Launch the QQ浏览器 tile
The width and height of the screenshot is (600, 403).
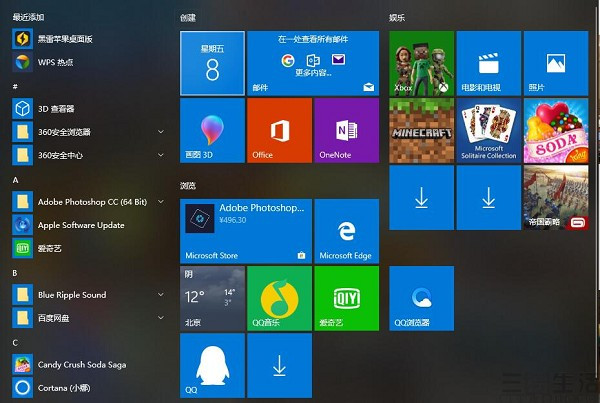click(x=421, y=298)
